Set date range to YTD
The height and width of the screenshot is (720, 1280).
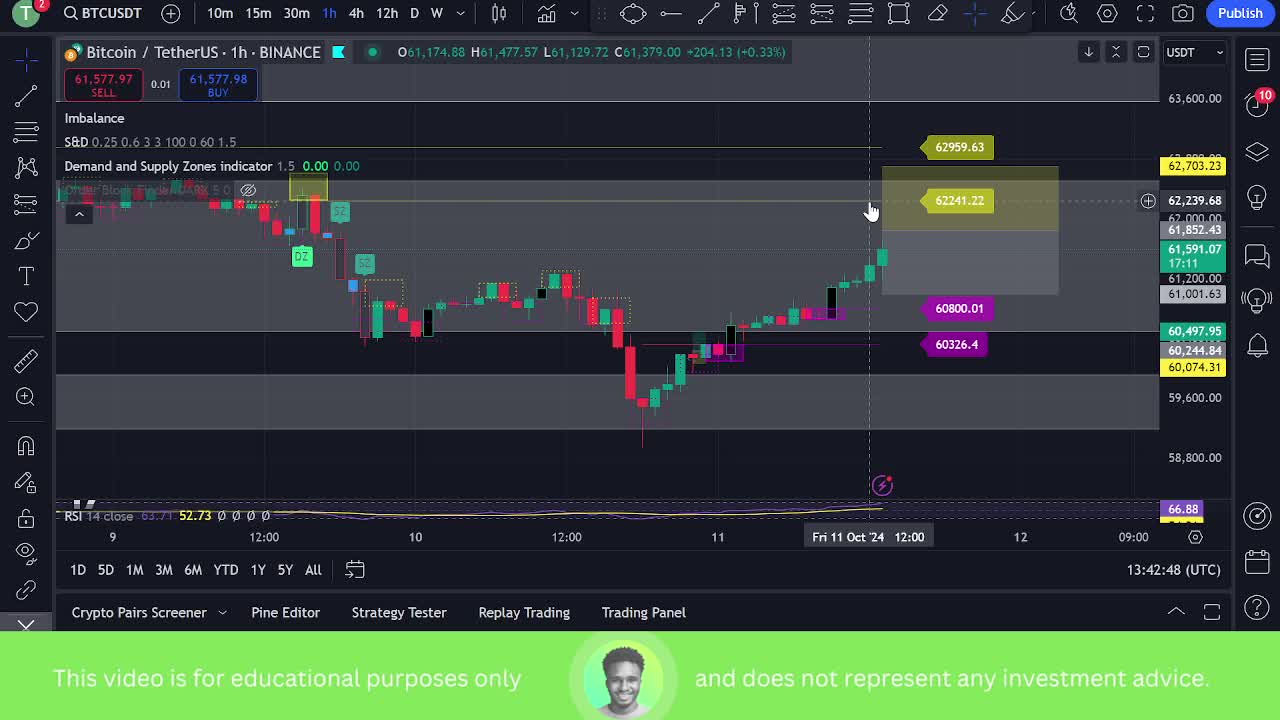pos(226,570)
